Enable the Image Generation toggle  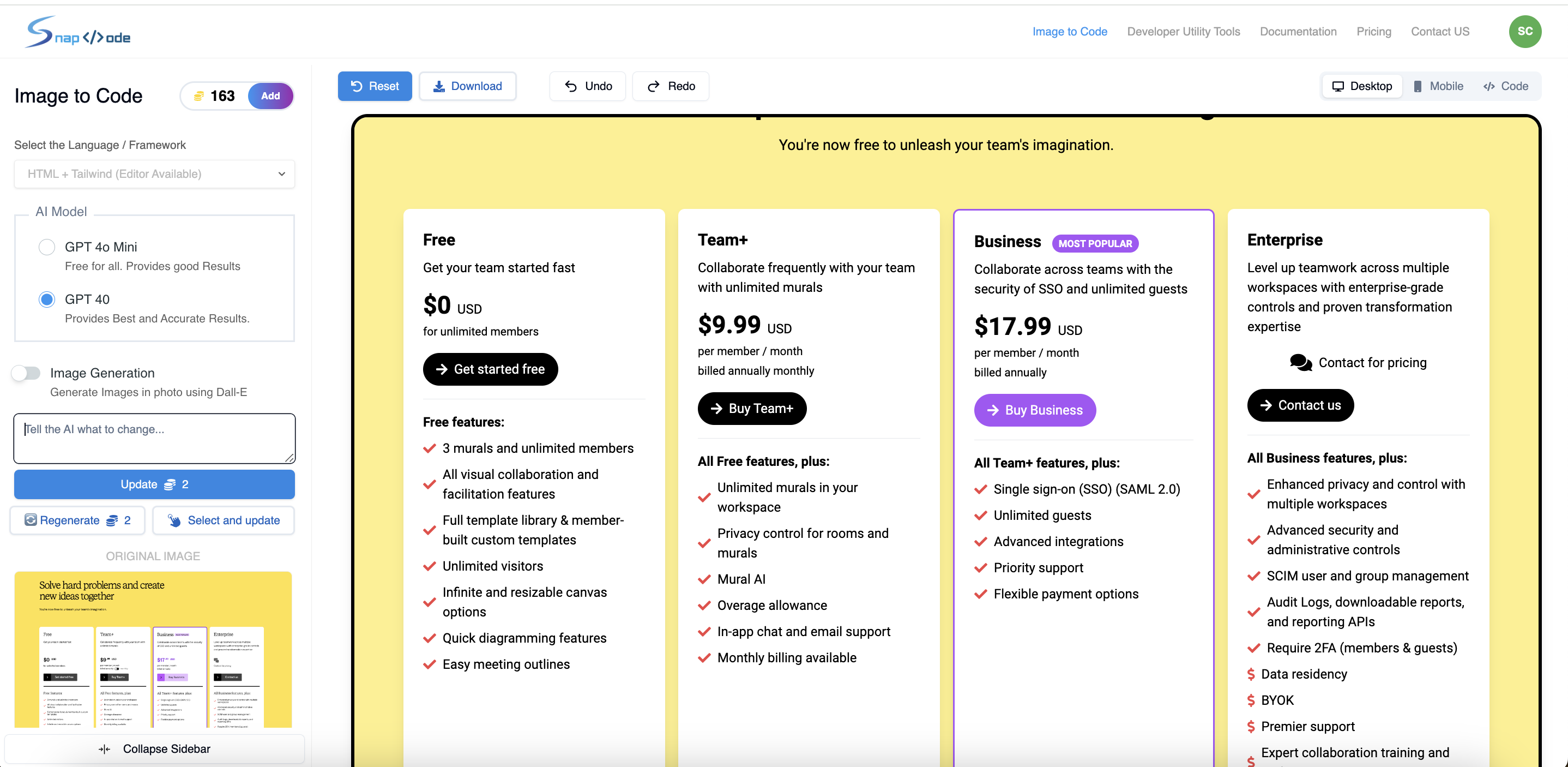26,373
